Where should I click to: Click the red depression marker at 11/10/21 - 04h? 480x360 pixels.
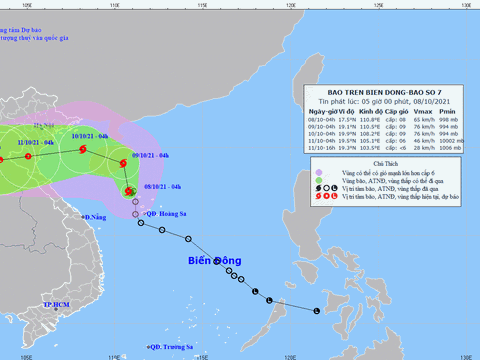click(28, 156)
